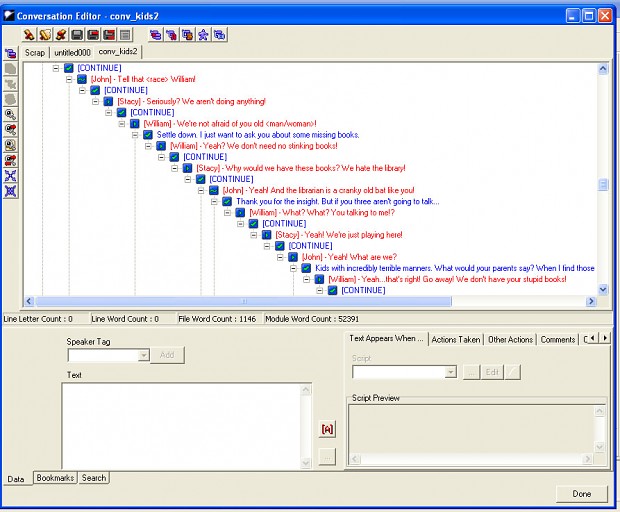Image resolution: width=620 pixels, height=512 pixels.
Task: Select the line 'Yeah! What are we?'
Action: (350, 257)
